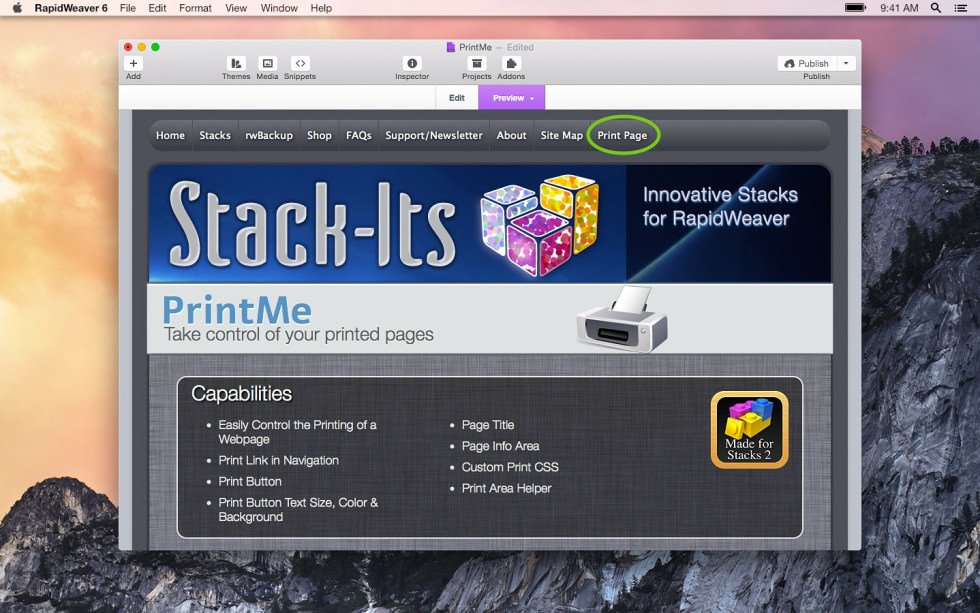Click the 9:41 AM clock
980x613 pixels.
click(899, 8)
